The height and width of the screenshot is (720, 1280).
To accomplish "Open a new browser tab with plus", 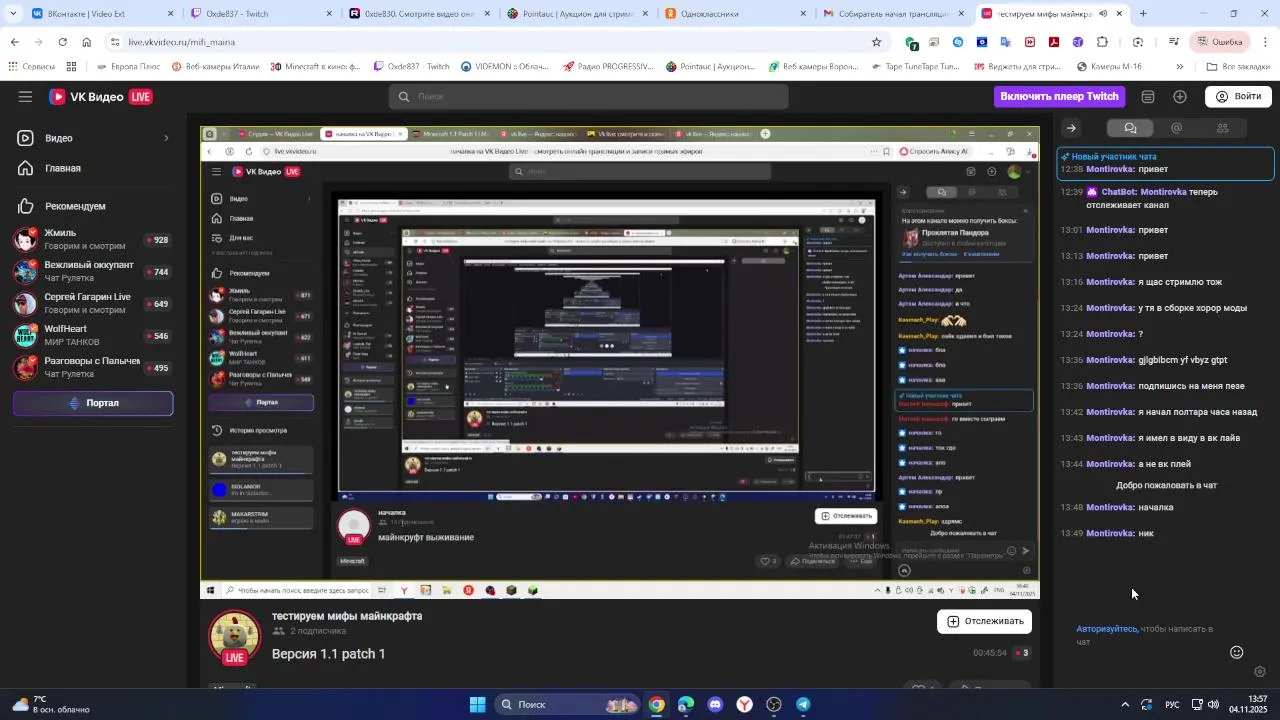I will pyautogui.click(x=1143, y=14).
